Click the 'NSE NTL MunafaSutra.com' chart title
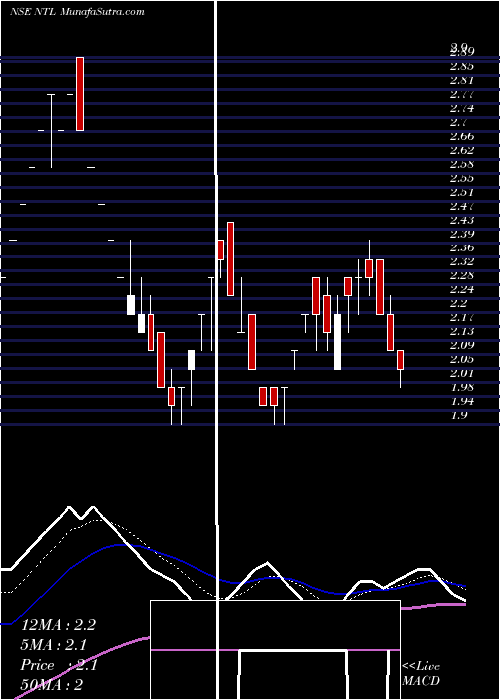The image size is (500, 700). [x=77, y=12]
